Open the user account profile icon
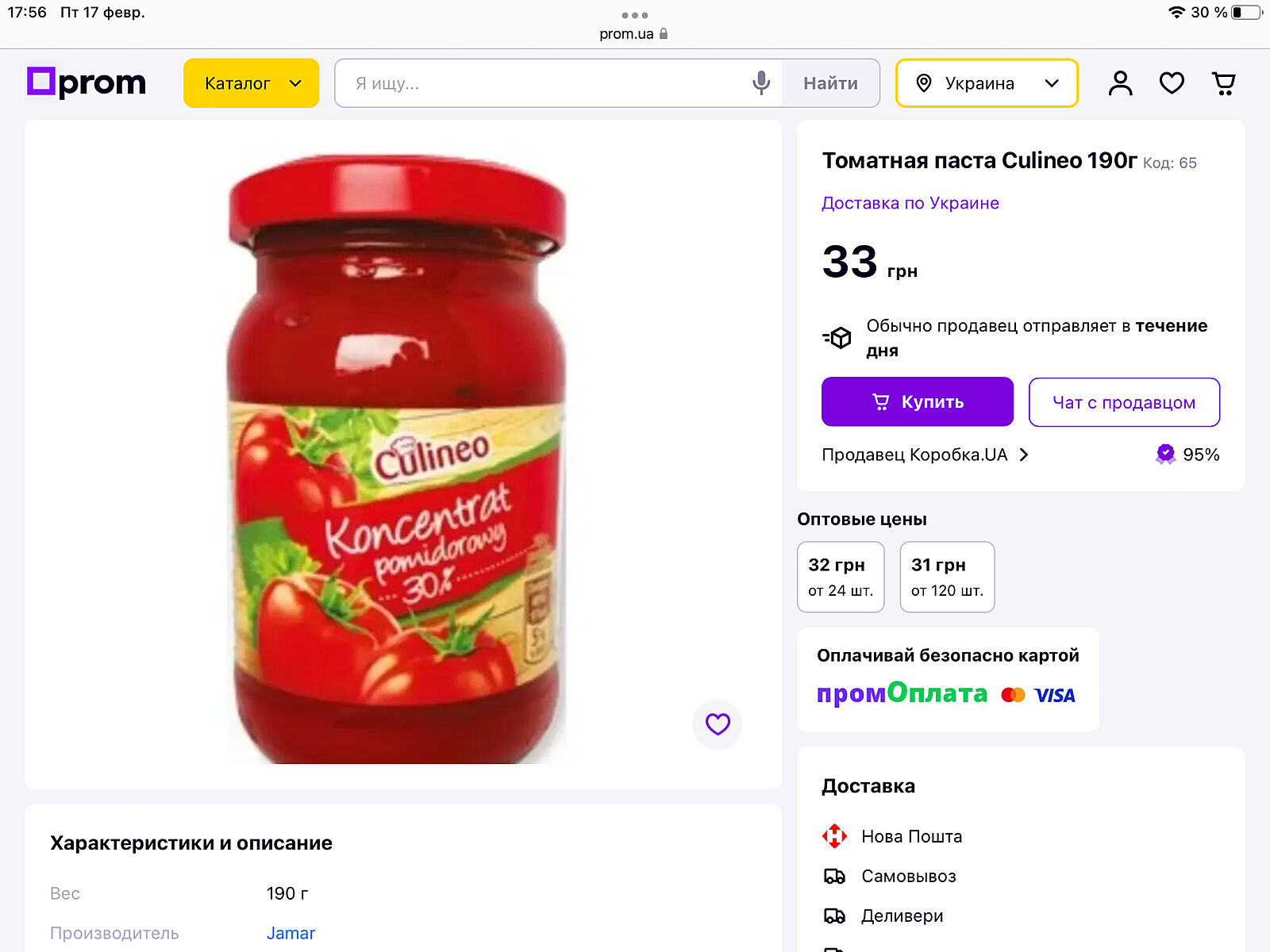Image resolution: width=1270 pixels, height=952 pixels. [1120, 83]
